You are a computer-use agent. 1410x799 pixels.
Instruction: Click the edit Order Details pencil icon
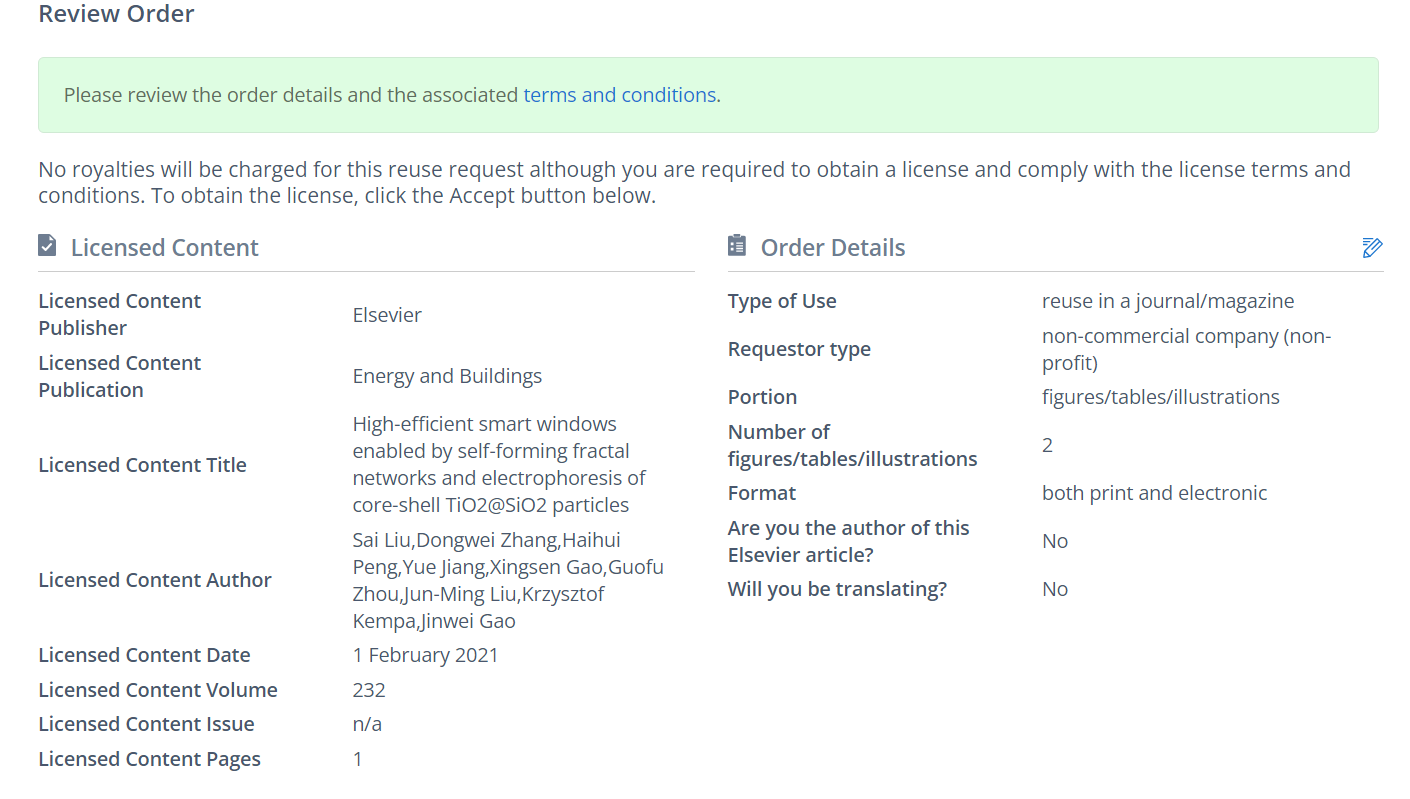pyautogui.click(x=1372, y=248)
